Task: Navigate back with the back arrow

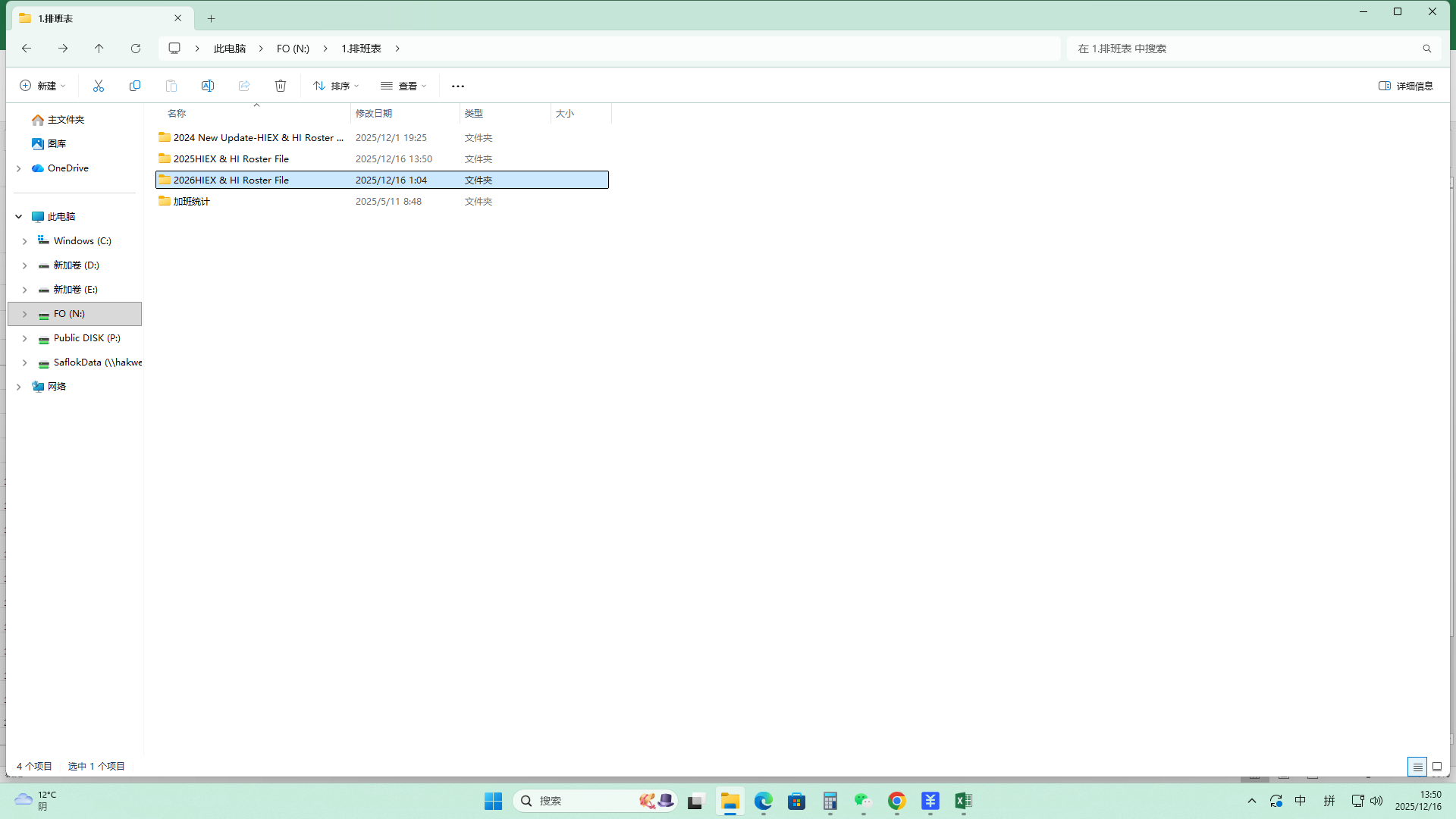Action: 27,49
